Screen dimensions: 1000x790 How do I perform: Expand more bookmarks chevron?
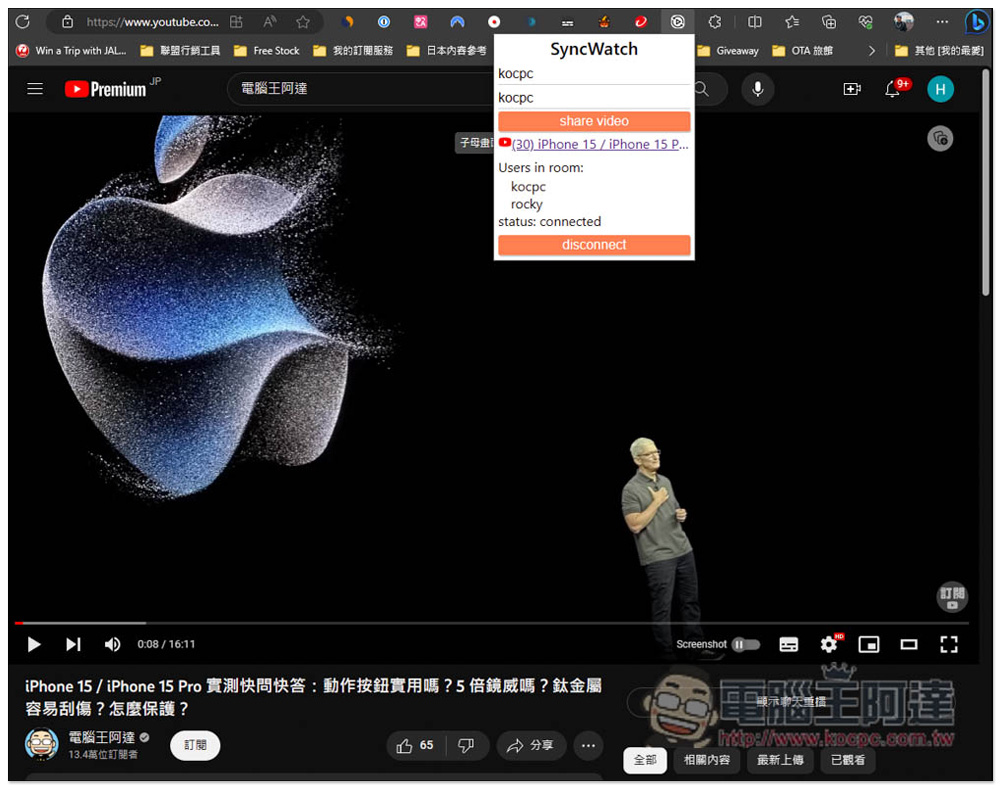click(871, 50)
